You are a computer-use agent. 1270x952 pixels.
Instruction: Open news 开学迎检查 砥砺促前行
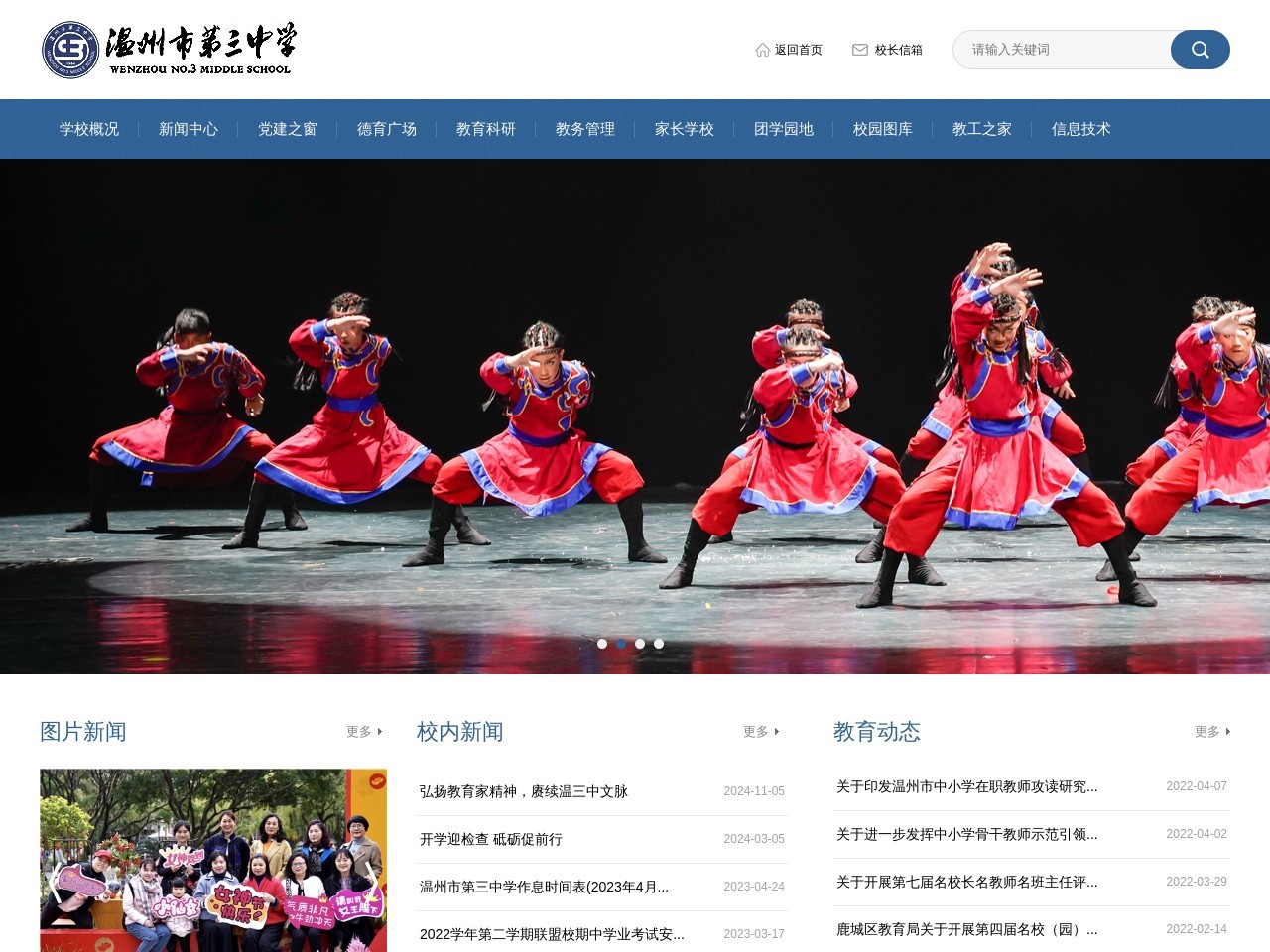click(491, 839)
